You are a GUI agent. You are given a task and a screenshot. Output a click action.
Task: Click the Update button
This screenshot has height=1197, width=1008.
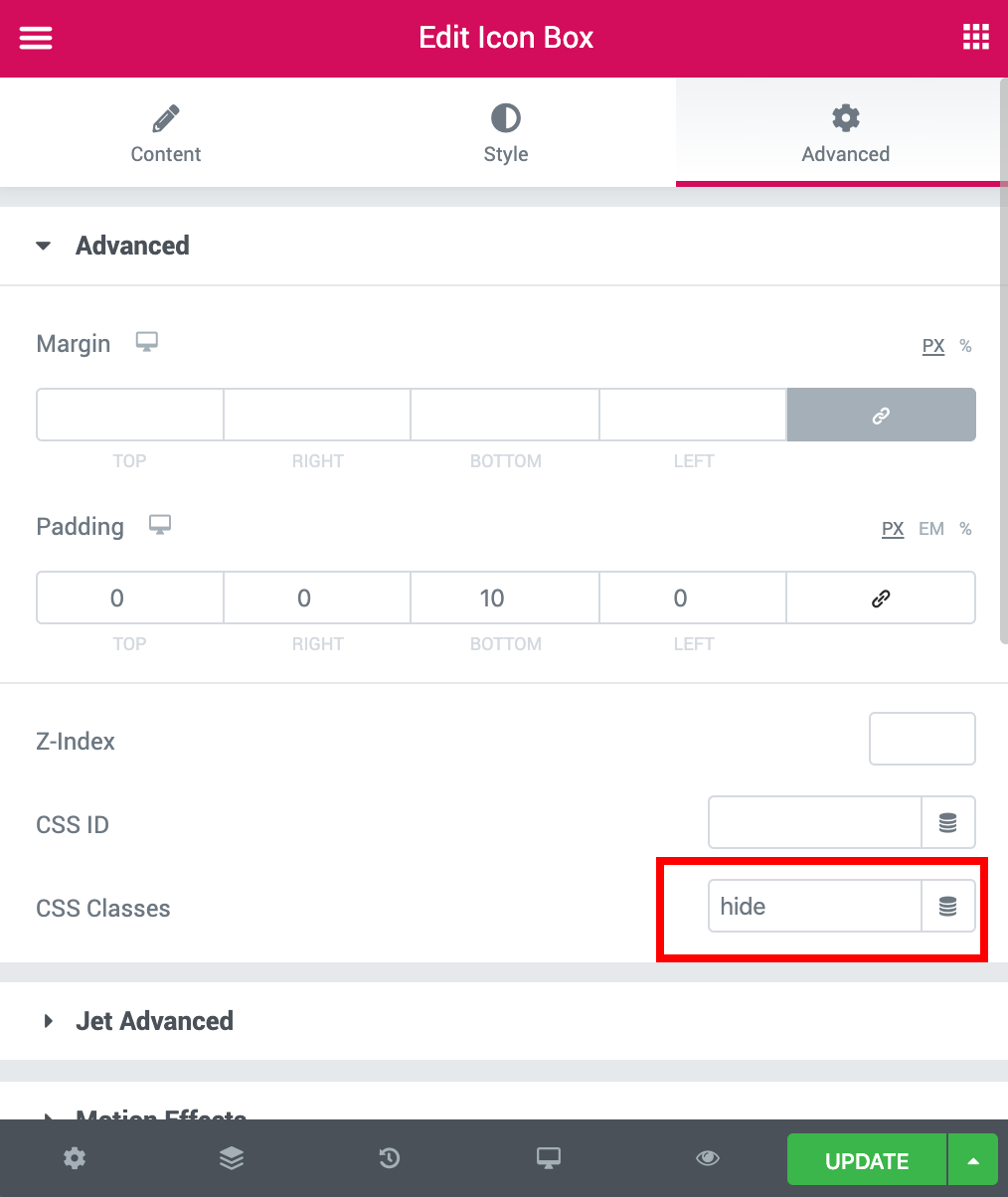tap(867, 1160)
